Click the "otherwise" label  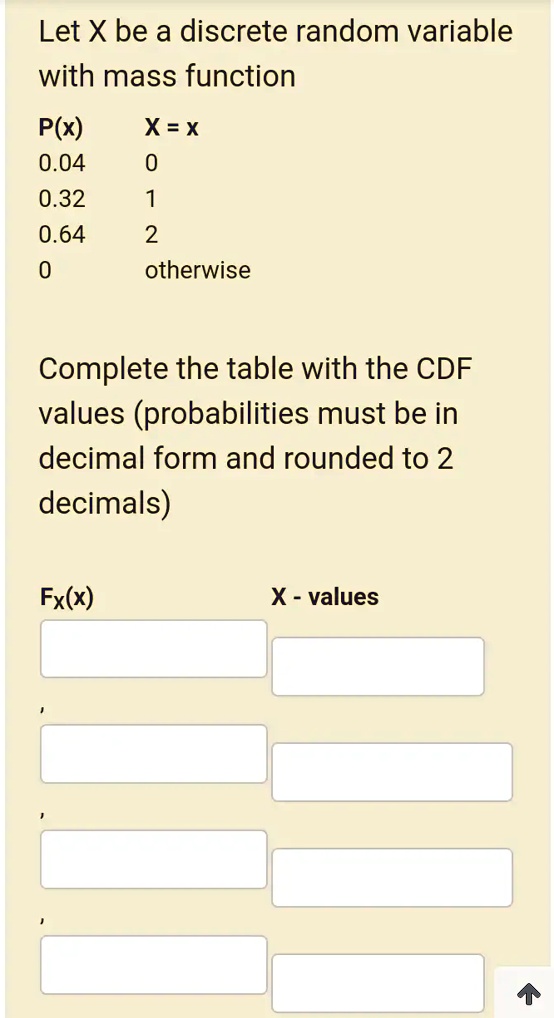(197, 269)
